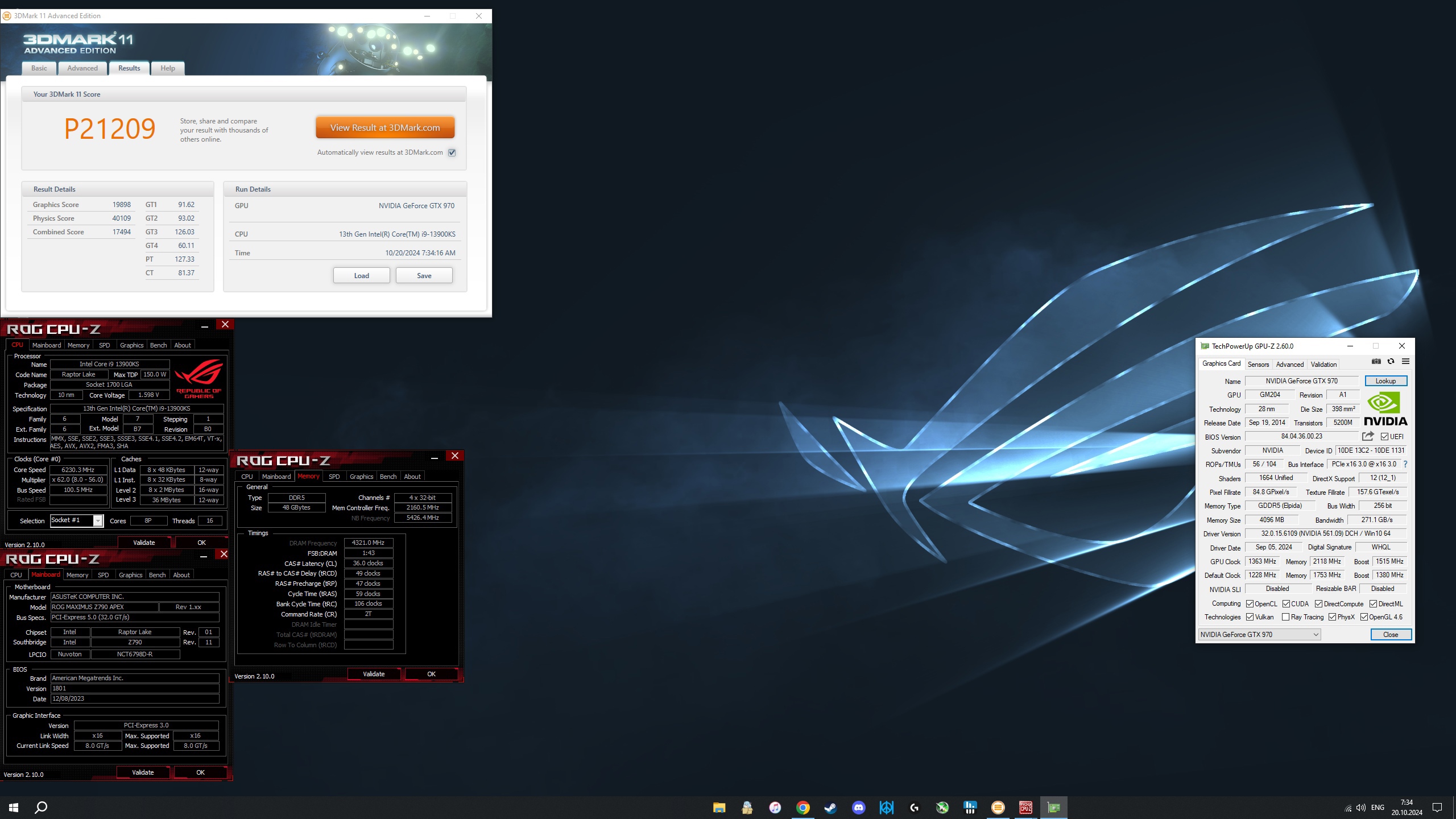
Task: Click the blue bars app icon in taskbar
Action: tap(970, 808)
